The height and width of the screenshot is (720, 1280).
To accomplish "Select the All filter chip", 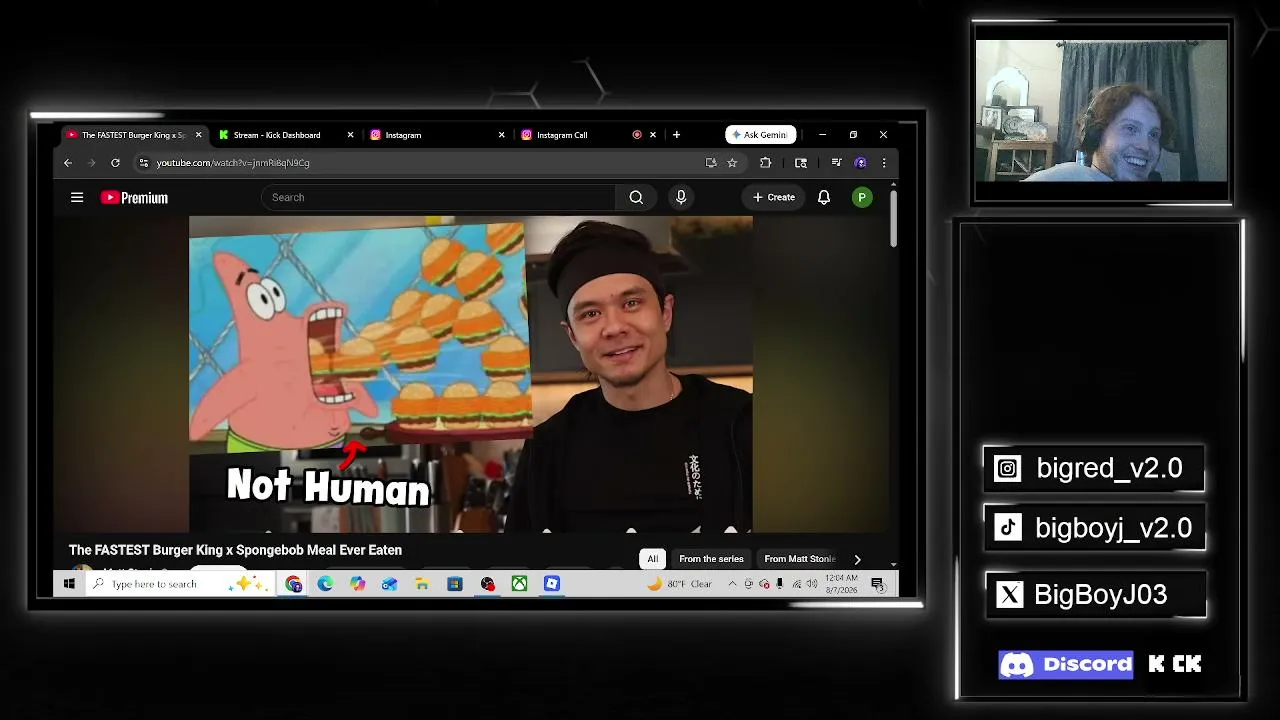I will [x=652, y=559].
